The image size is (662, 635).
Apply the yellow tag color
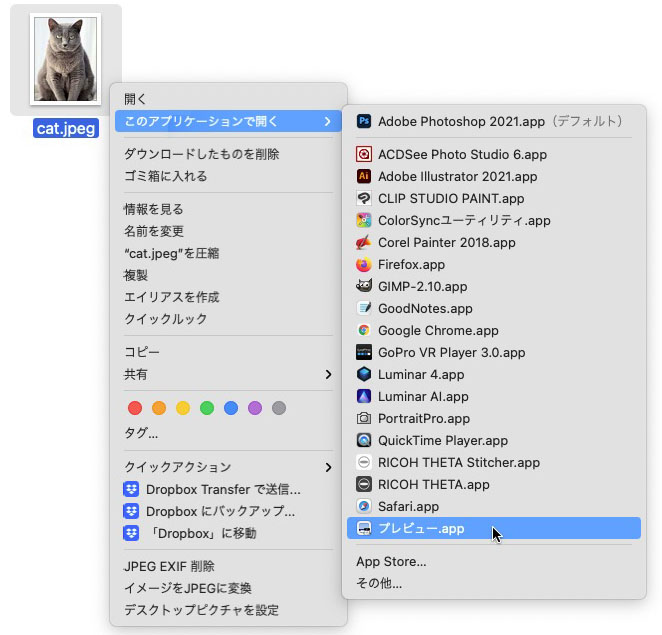[x=183, y=408]
